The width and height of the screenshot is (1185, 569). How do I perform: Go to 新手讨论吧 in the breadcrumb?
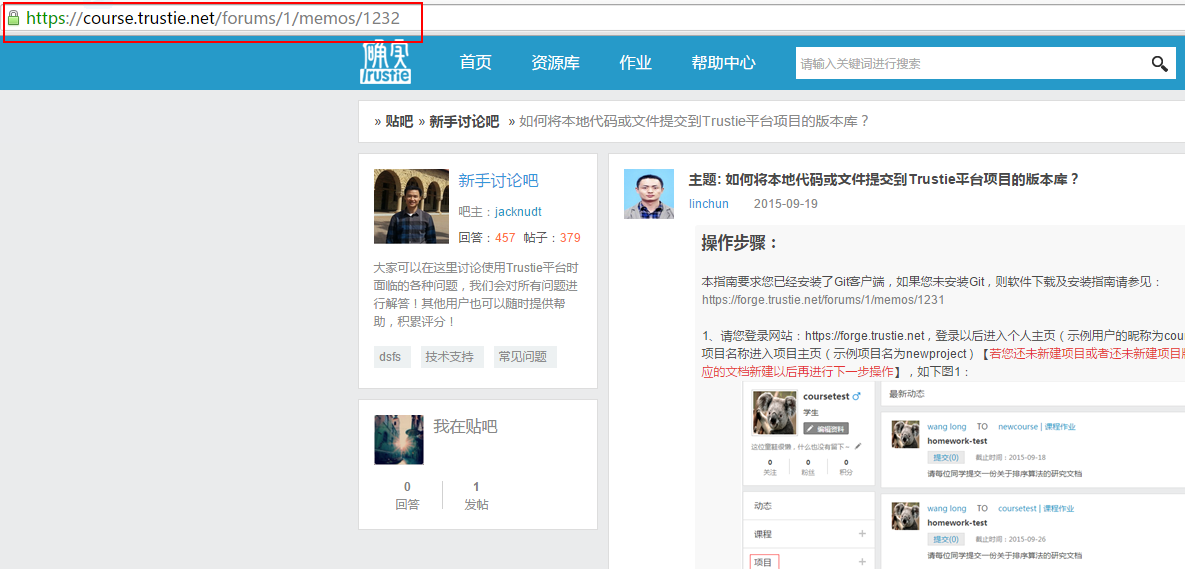pos(464,122)
